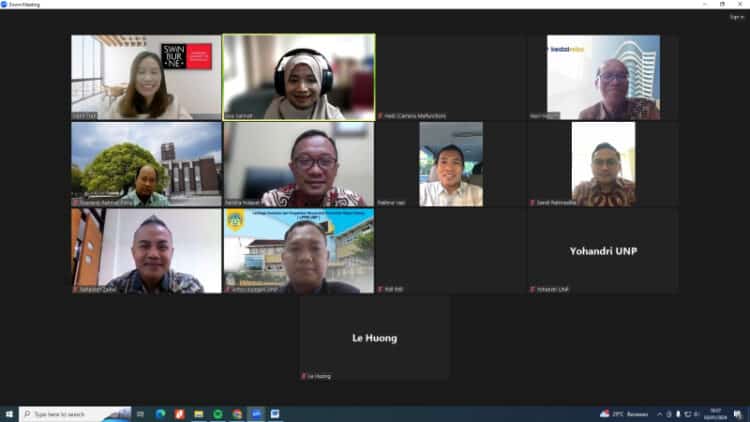Open File Explorer from the taskbar
The image size is (750, 422).
[x=199, y=414]
